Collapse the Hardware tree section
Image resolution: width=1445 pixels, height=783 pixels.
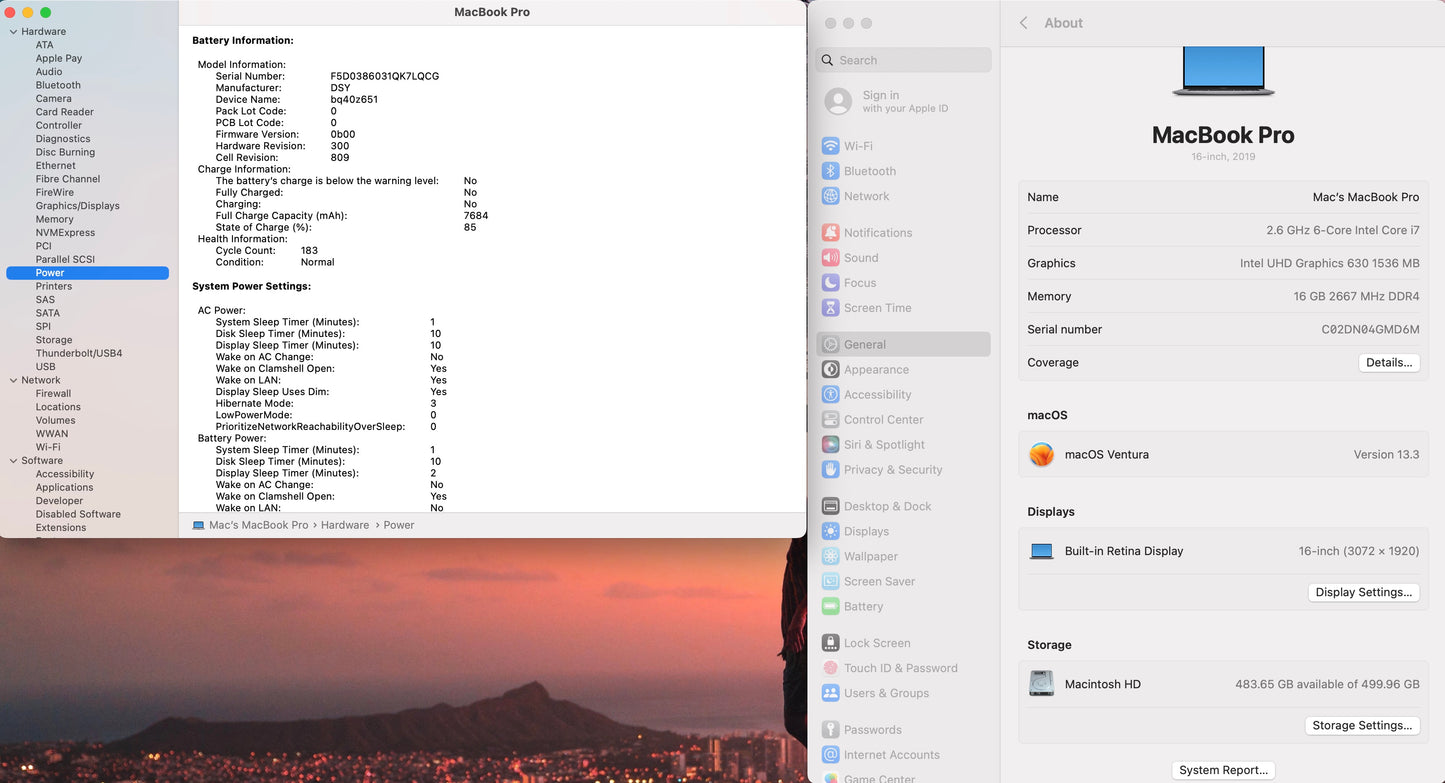point(13,32)
